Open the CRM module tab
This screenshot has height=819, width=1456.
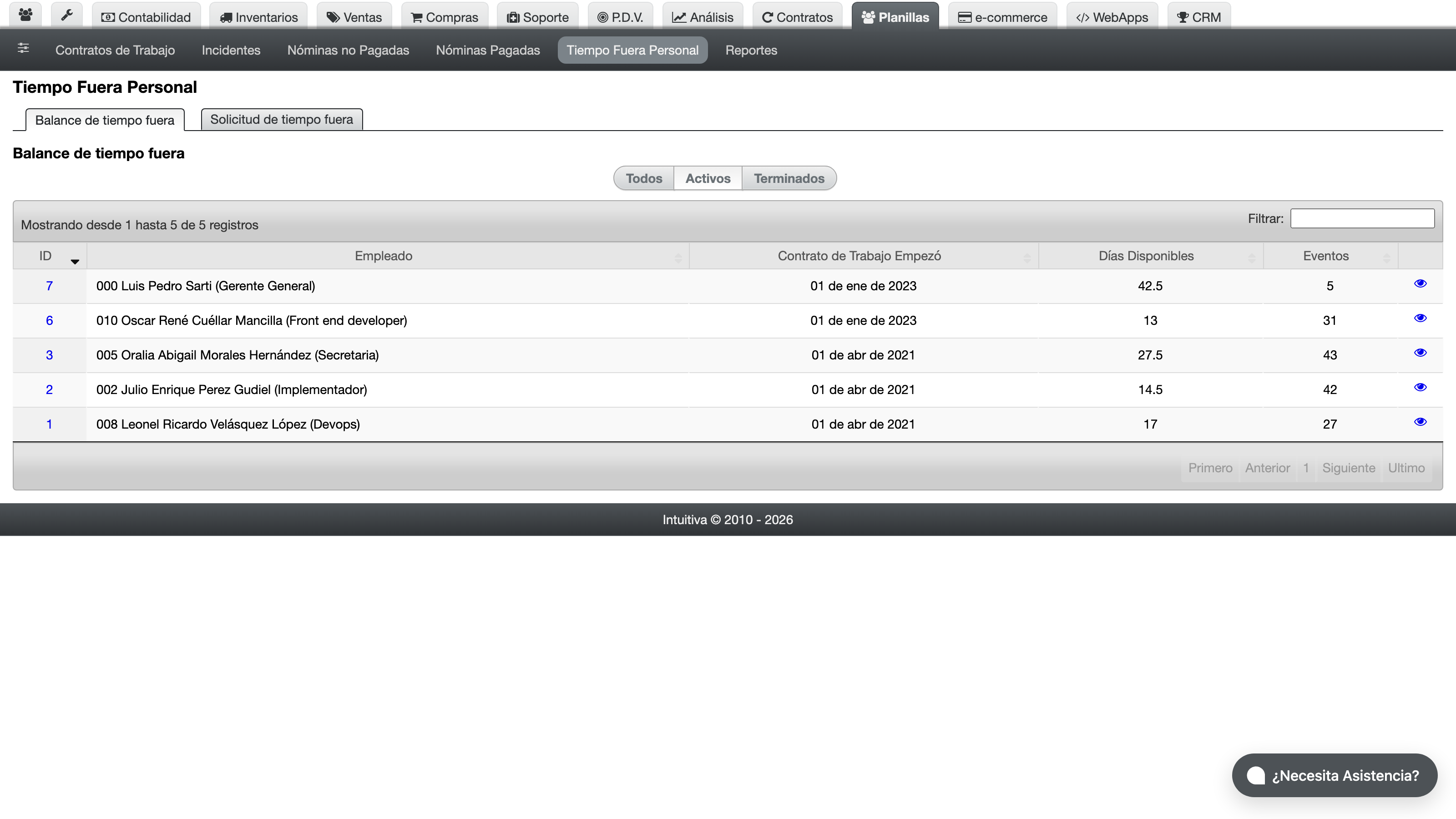pos(1199,17)
